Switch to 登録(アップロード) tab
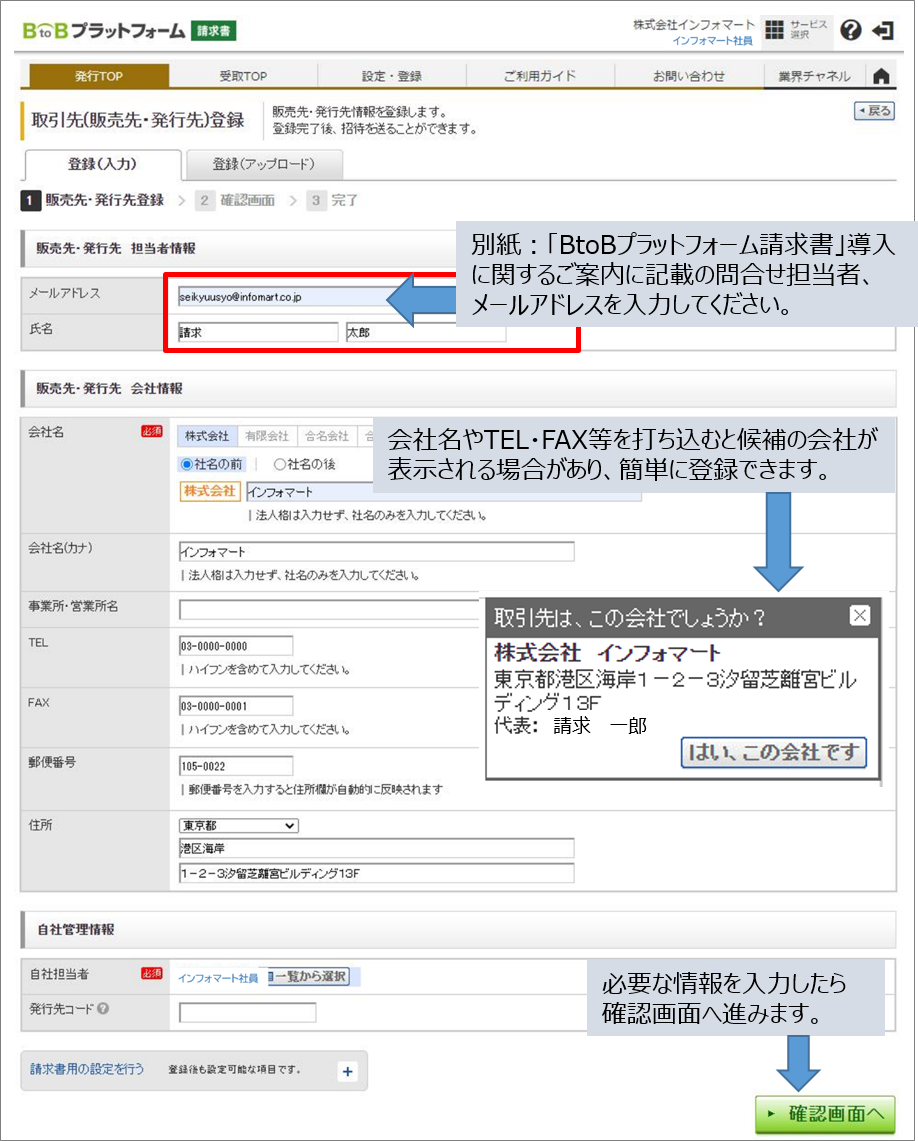918x1141 pixels. [x=264, y=164]
